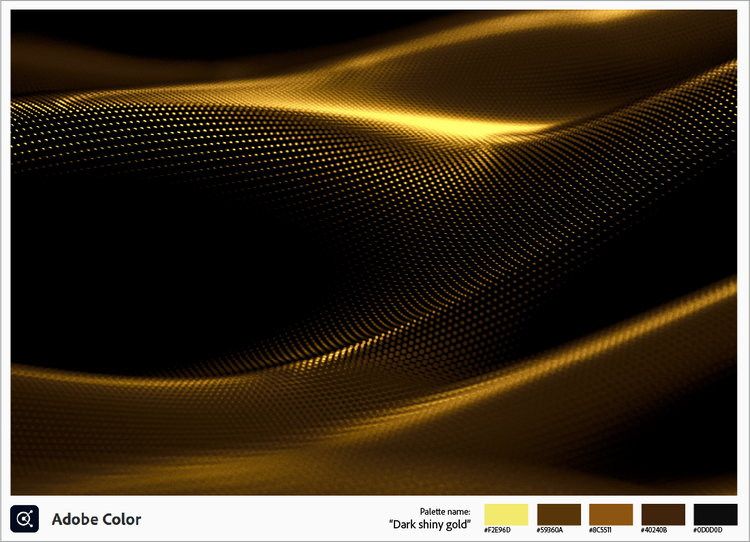
Task: Select the dark brown #59360A swatch
Action: (559, 514)
